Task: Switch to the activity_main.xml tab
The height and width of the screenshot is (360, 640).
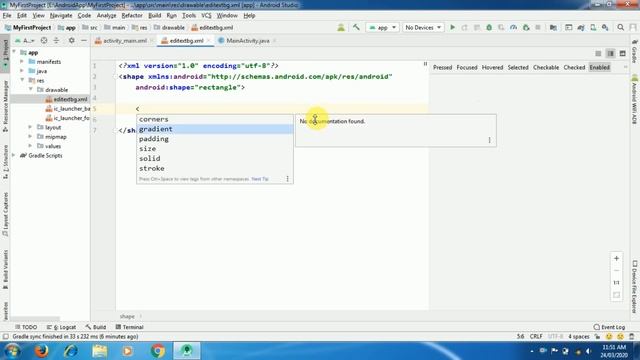Action: [124, 41]
